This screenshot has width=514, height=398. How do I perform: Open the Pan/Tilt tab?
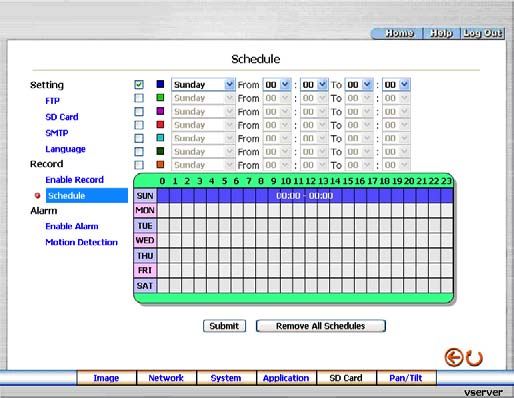(406, 378)
